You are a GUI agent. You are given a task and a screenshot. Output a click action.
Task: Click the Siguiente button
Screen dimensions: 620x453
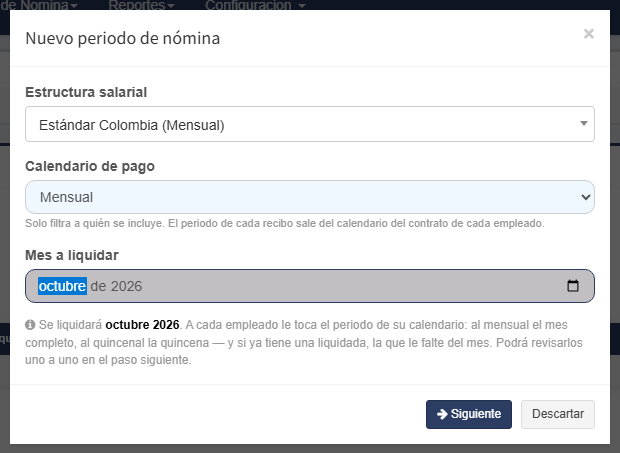pos(469,414)
